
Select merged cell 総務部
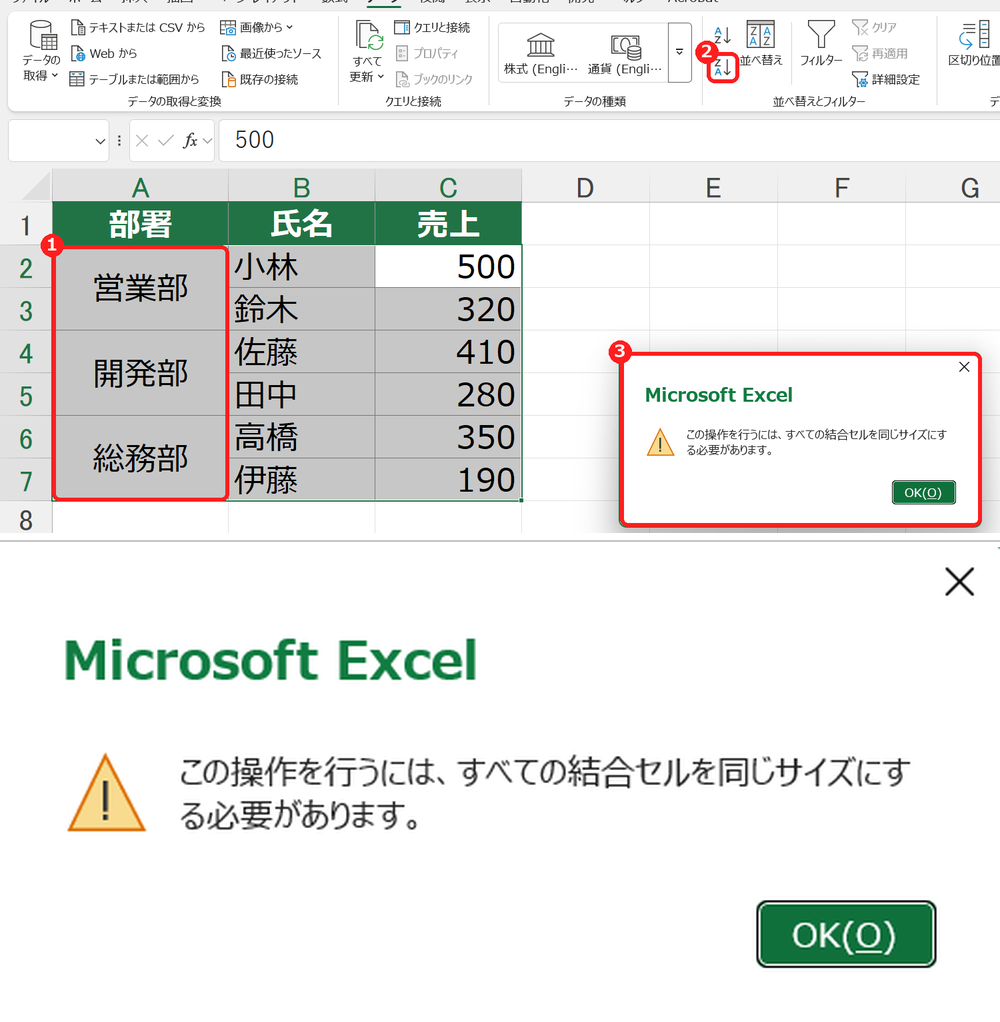click(140, 458)
